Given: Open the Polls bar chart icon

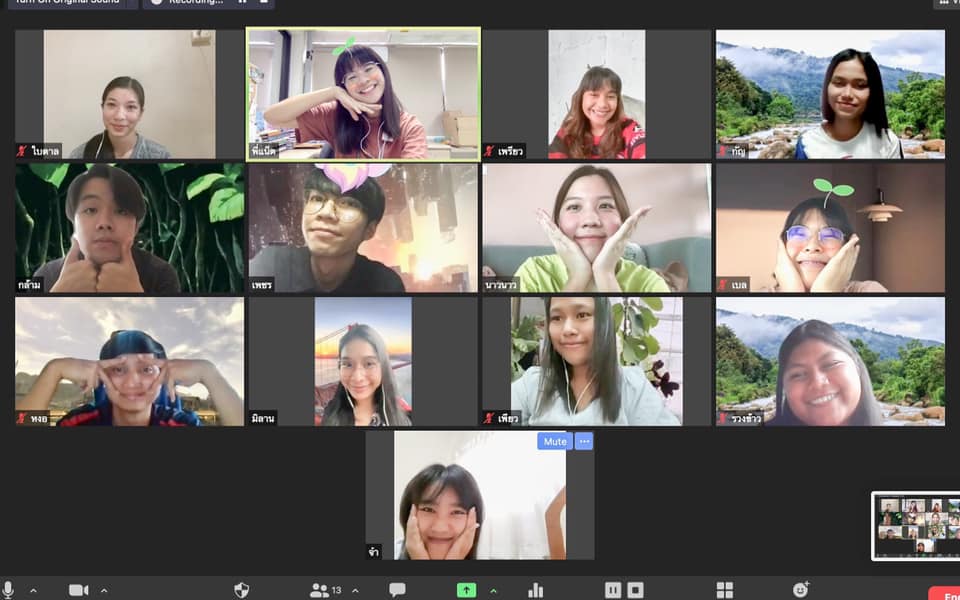Looking at the screenshot, I should [536, 590].
